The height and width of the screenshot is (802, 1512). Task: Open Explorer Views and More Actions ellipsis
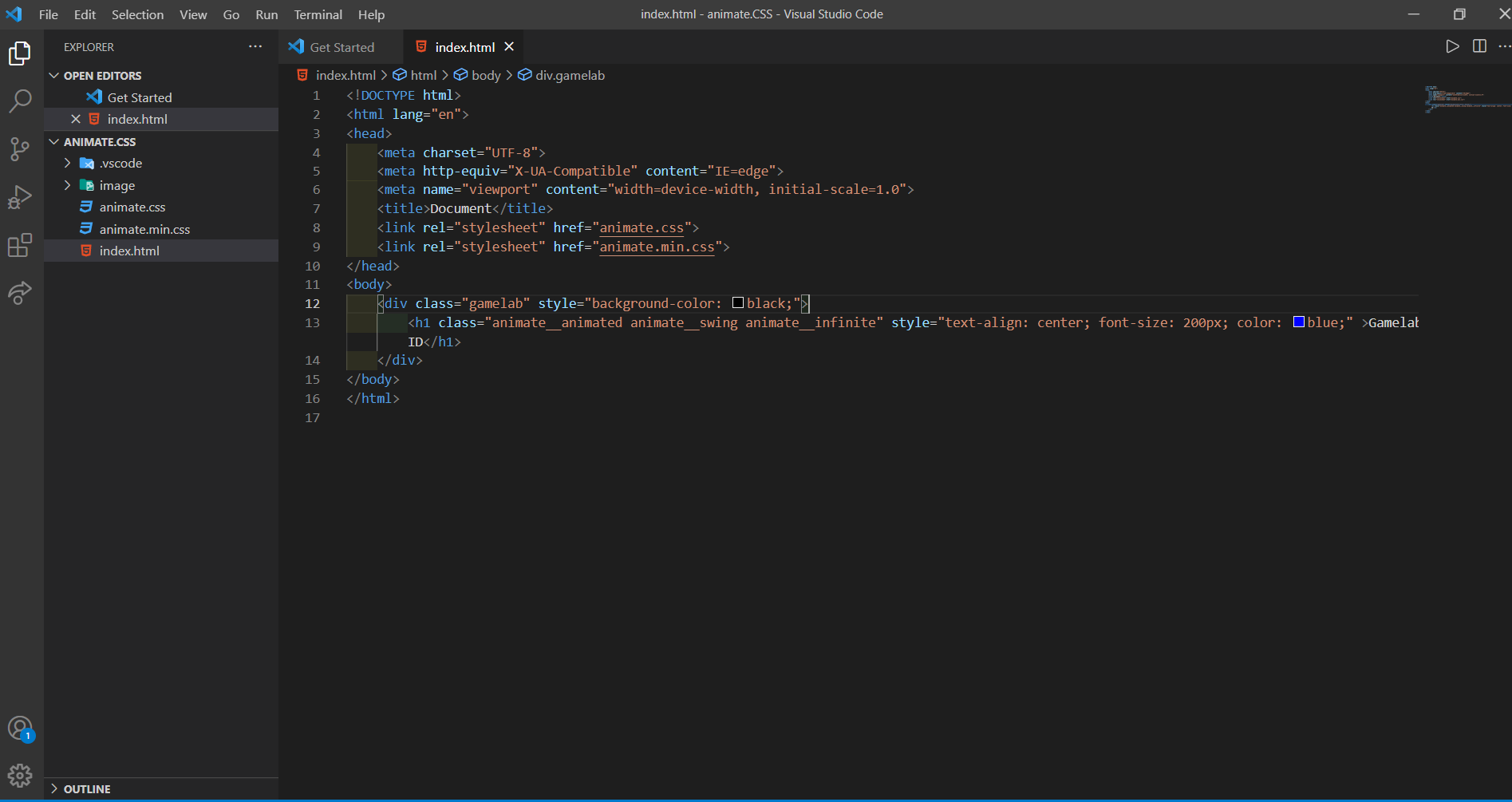255,47
